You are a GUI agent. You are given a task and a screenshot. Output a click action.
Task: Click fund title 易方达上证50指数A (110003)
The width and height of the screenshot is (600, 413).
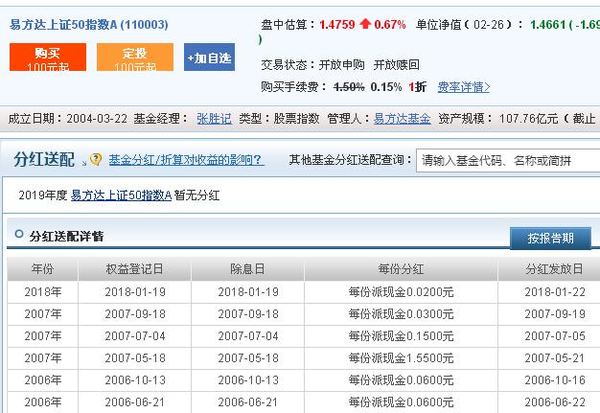tap(89, 25)
